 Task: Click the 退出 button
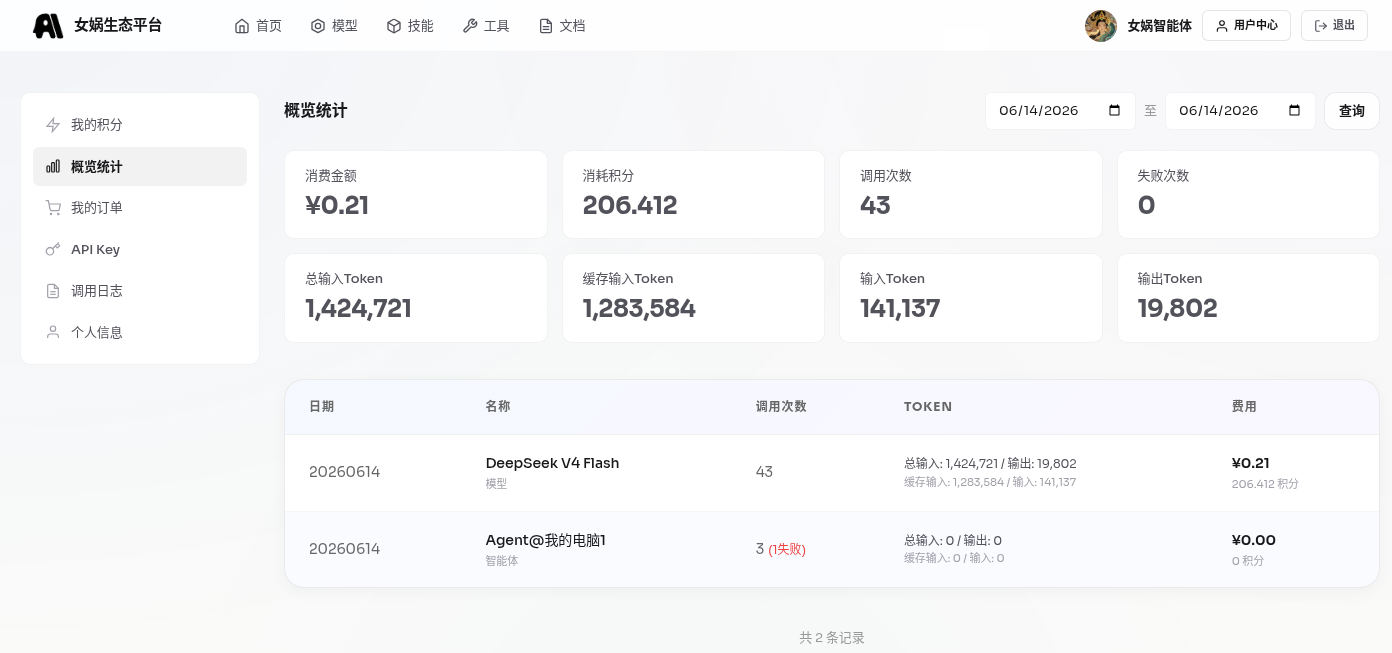(x=1334, y=26)
